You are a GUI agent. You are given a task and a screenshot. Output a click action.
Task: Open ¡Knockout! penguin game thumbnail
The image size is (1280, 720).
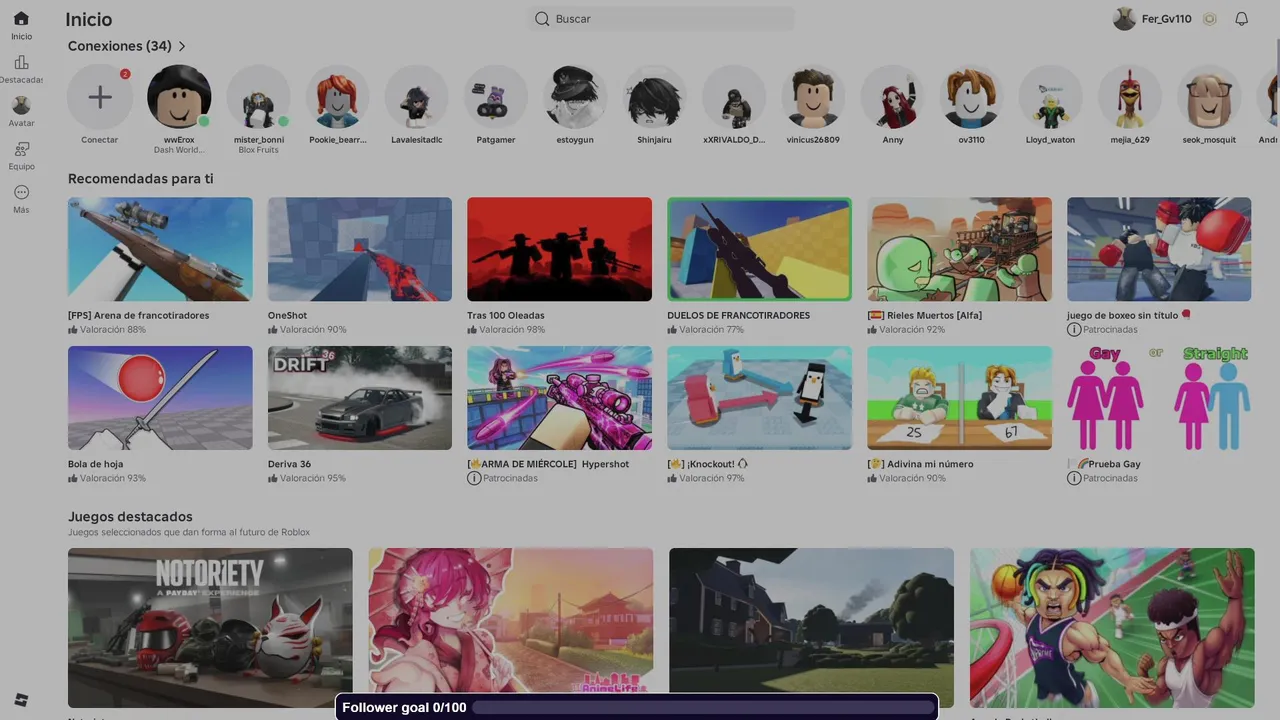click(760, 398)
